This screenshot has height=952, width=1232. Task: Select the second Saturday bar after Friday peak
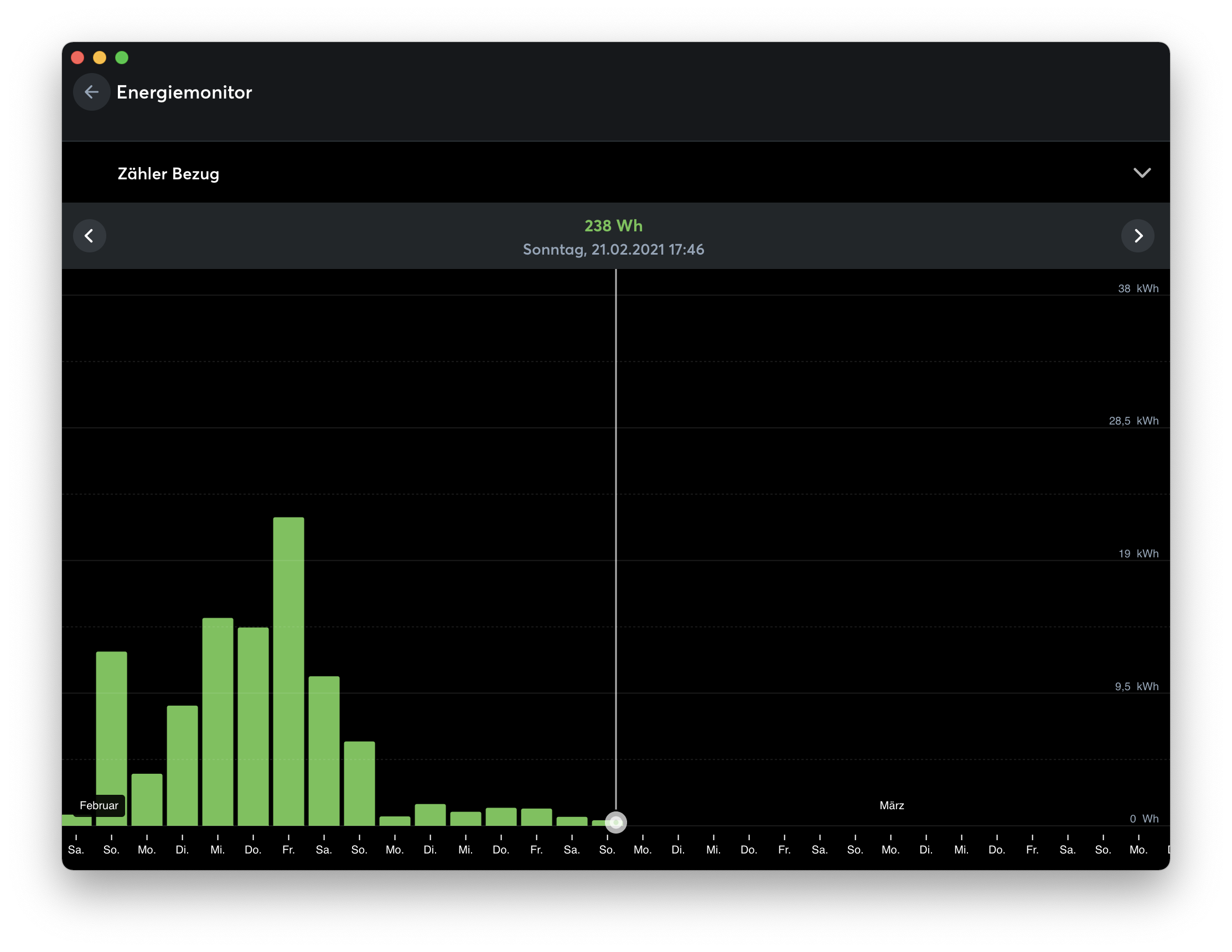click(x=324, y=751)
